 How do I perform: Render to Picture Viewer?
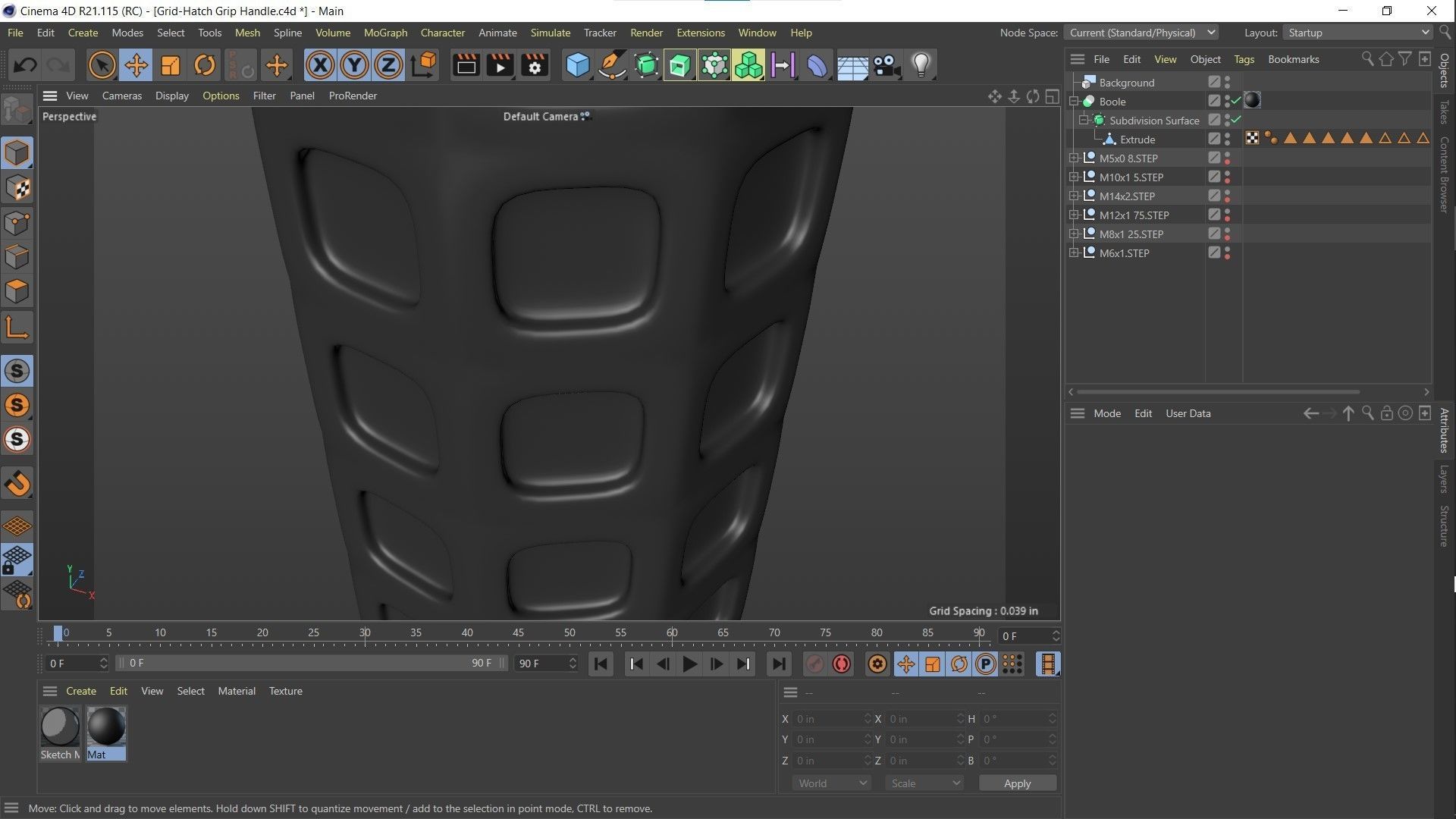(x=500, y=65)
